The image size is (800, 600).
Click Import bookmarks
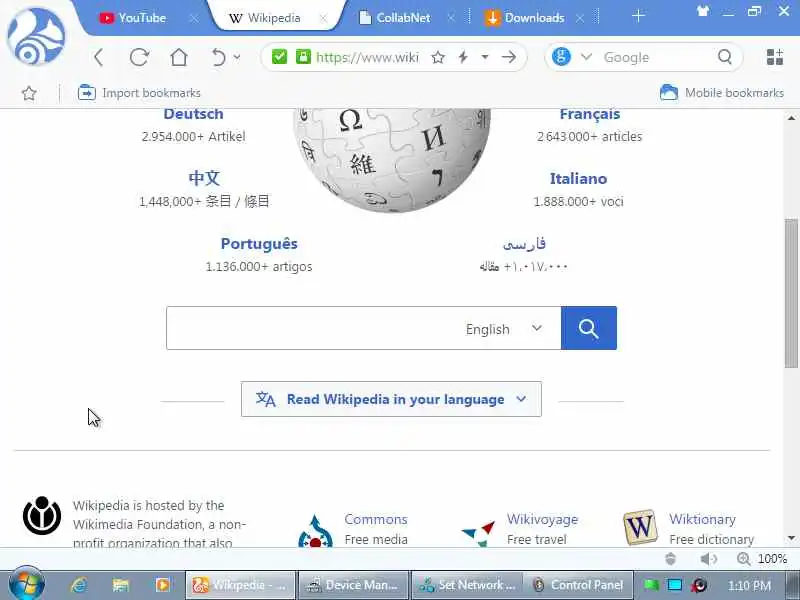[139, 93]
